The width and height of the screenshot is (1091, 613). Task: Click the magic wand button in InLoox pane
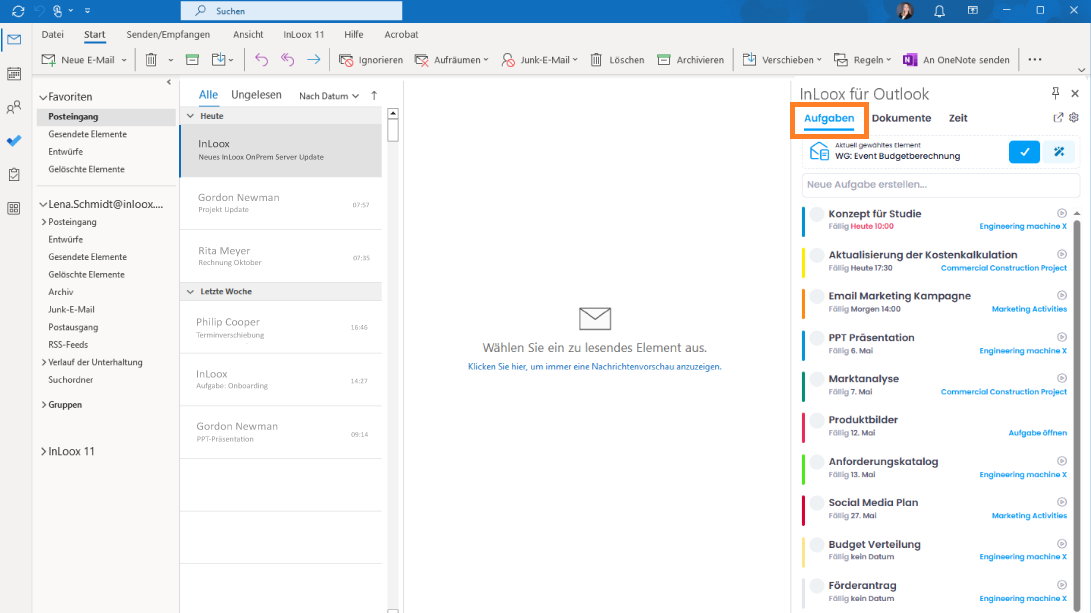click(1059, 152)
